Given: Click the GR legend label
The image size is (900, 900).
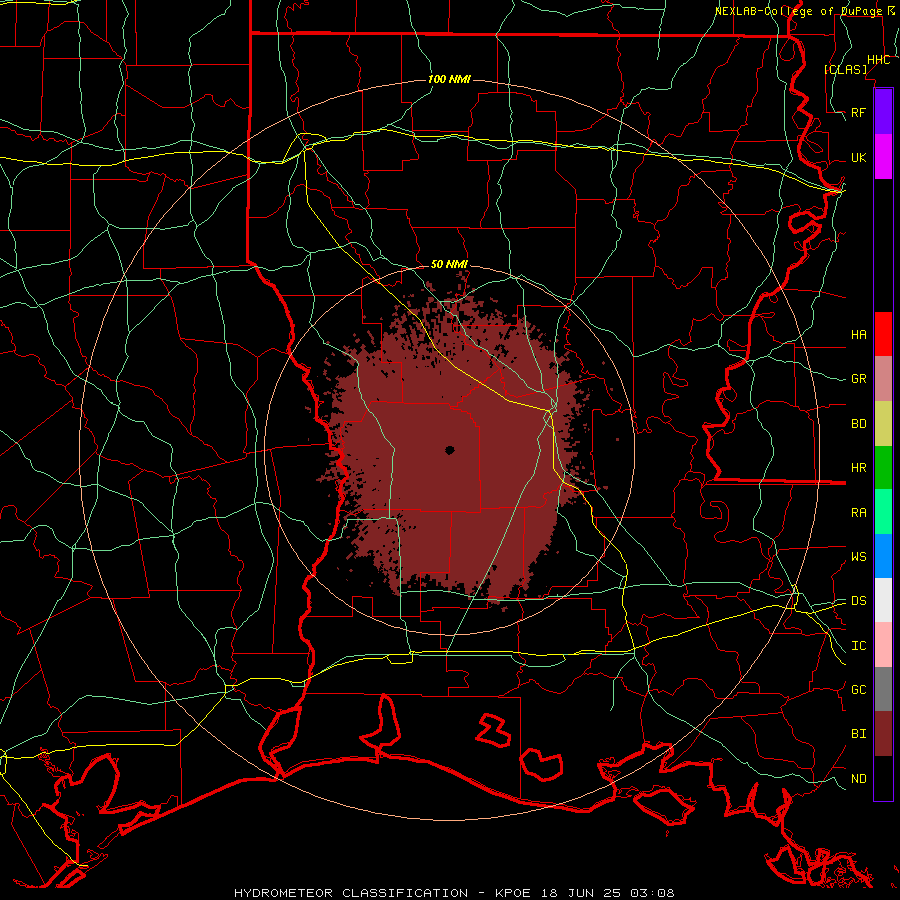Looking at the screenshot, I should pyautogui.click(x=859, y=379).
